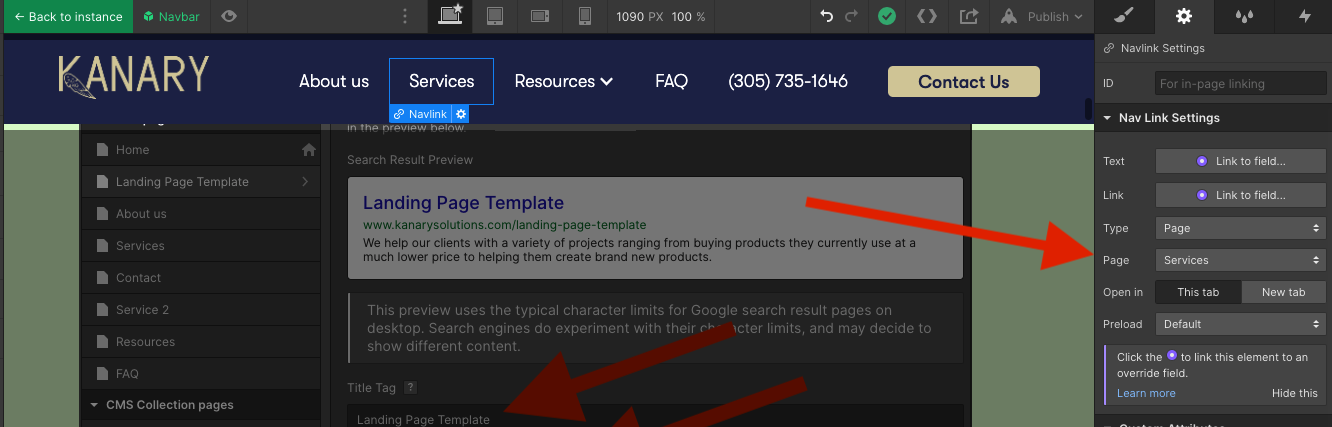
Task: Select Open in New tab
Action: pos(1284,292)
